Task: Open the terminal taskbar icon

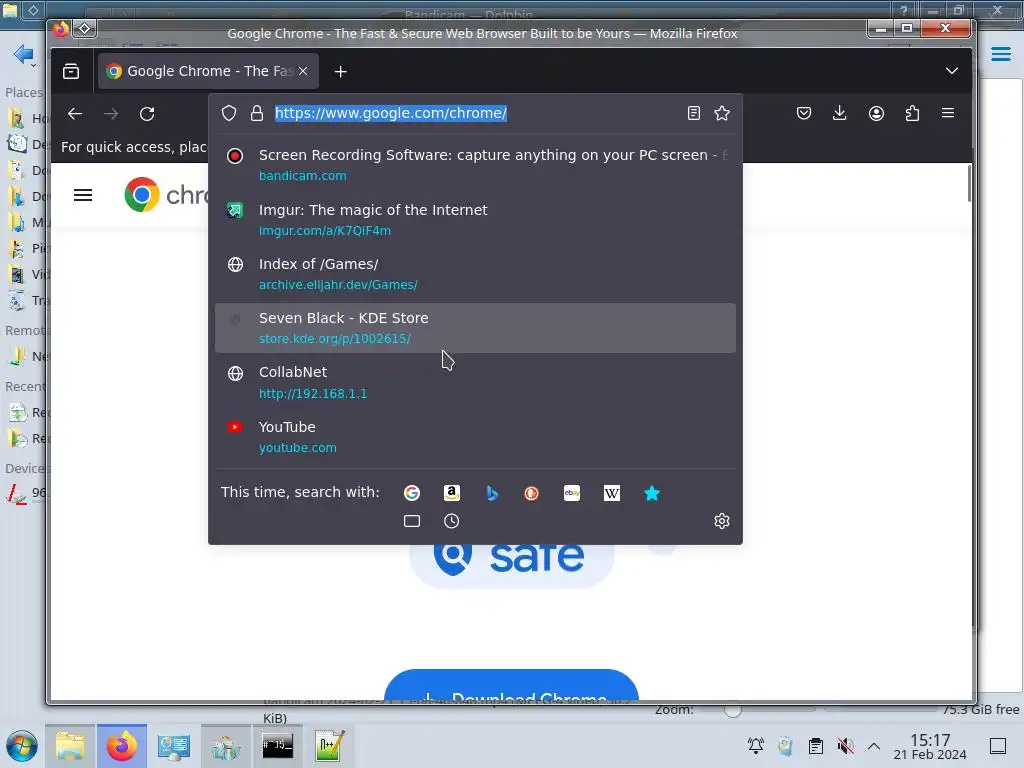Action: pyautogui.click(x=278, y=746)
